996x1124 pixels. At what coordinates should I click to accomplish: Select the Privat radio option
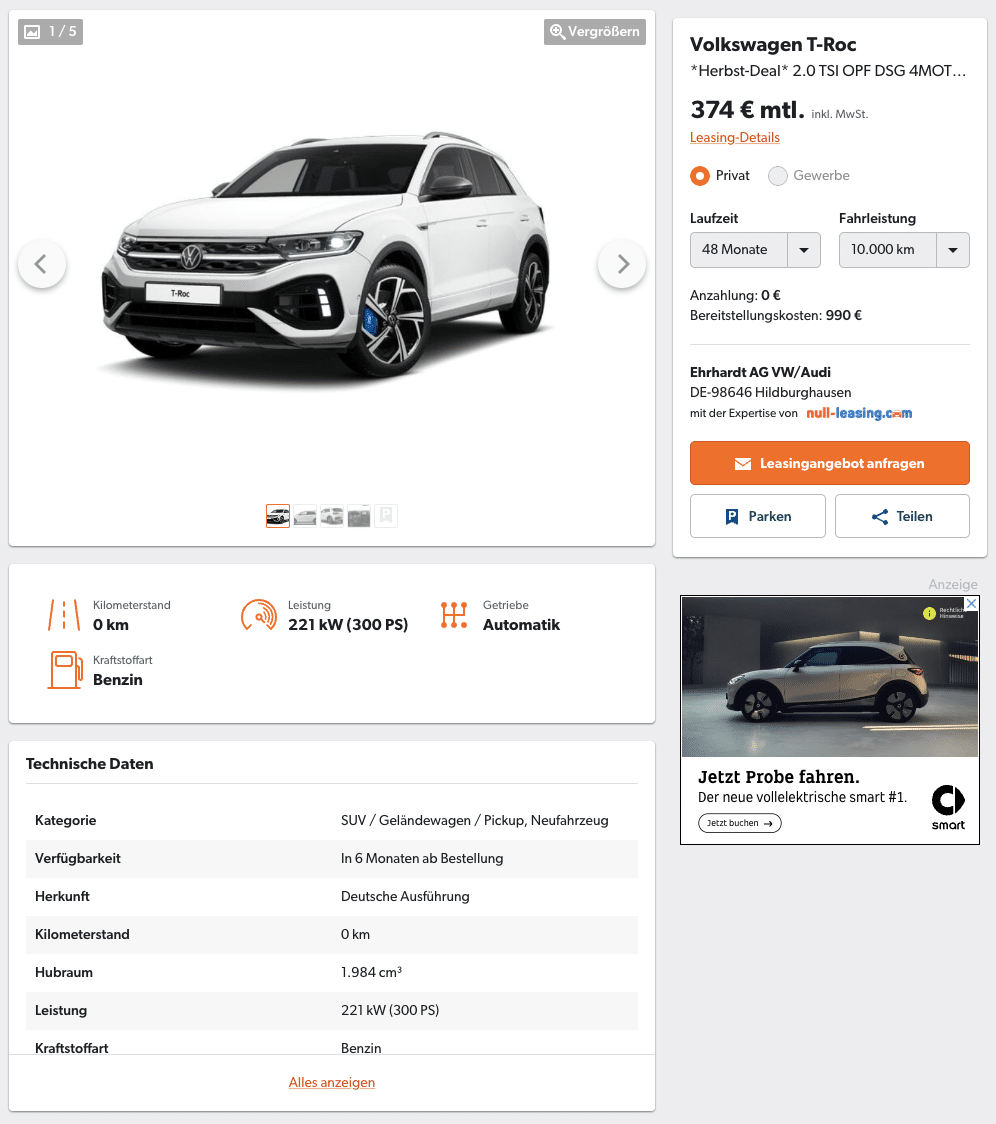click(700, 176)
